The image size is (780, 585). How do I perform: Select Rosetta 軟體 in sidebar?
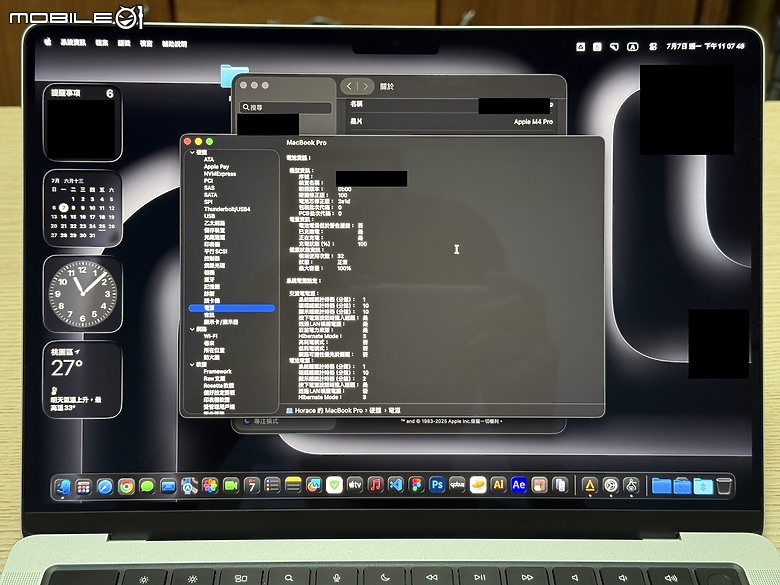click(218, 386)
